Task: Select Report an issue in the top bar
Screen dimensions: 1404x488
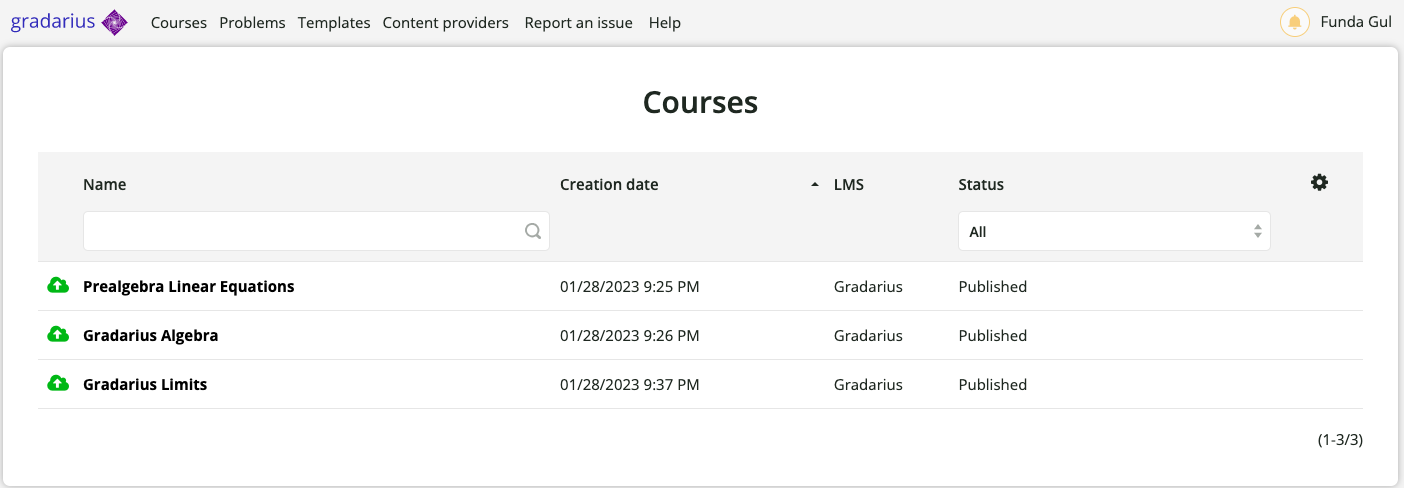Action: pos(578,22)
